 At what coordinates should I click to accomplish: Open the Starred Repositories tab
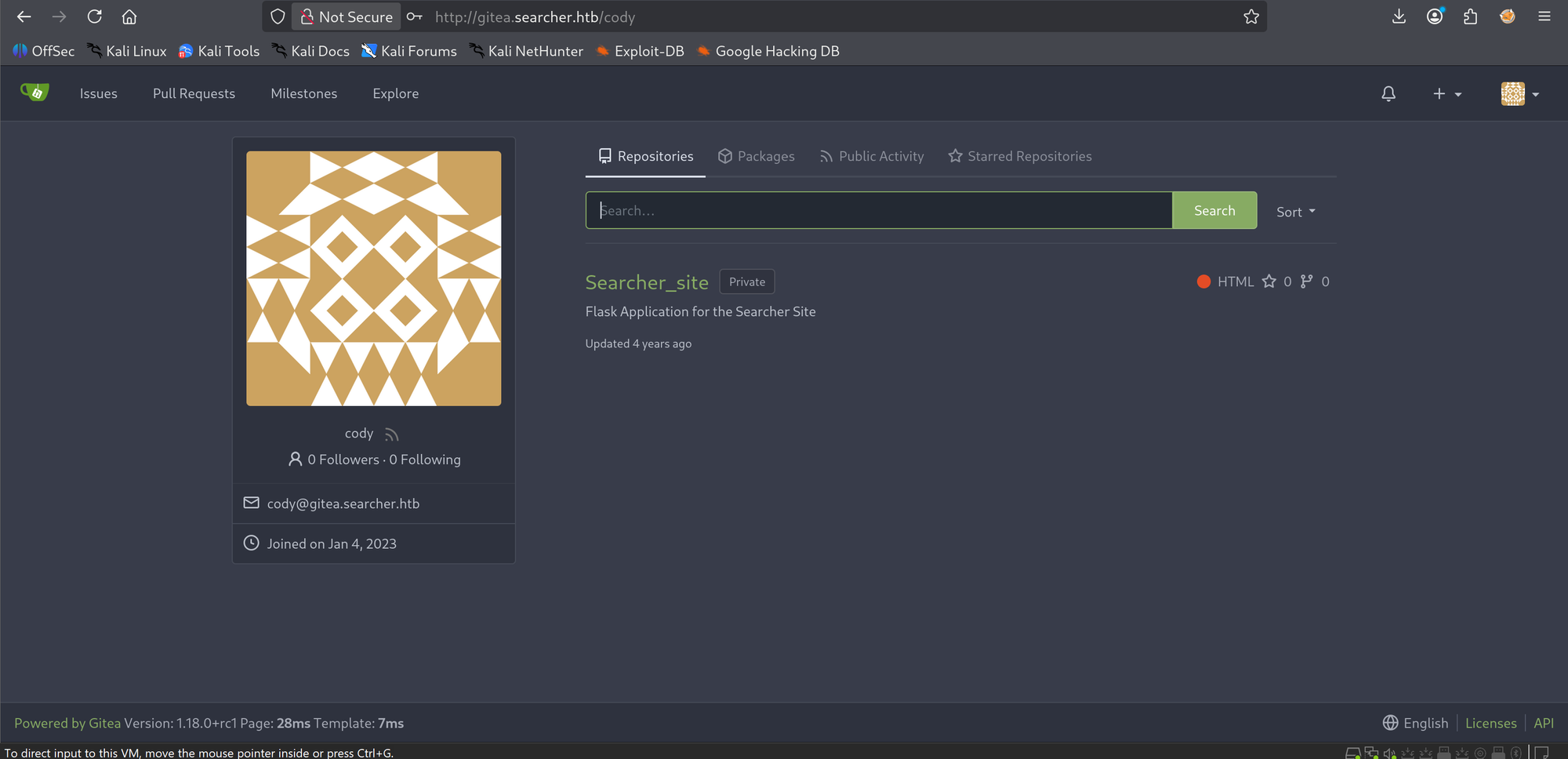pyautogui.click(x=1020, y=156)
